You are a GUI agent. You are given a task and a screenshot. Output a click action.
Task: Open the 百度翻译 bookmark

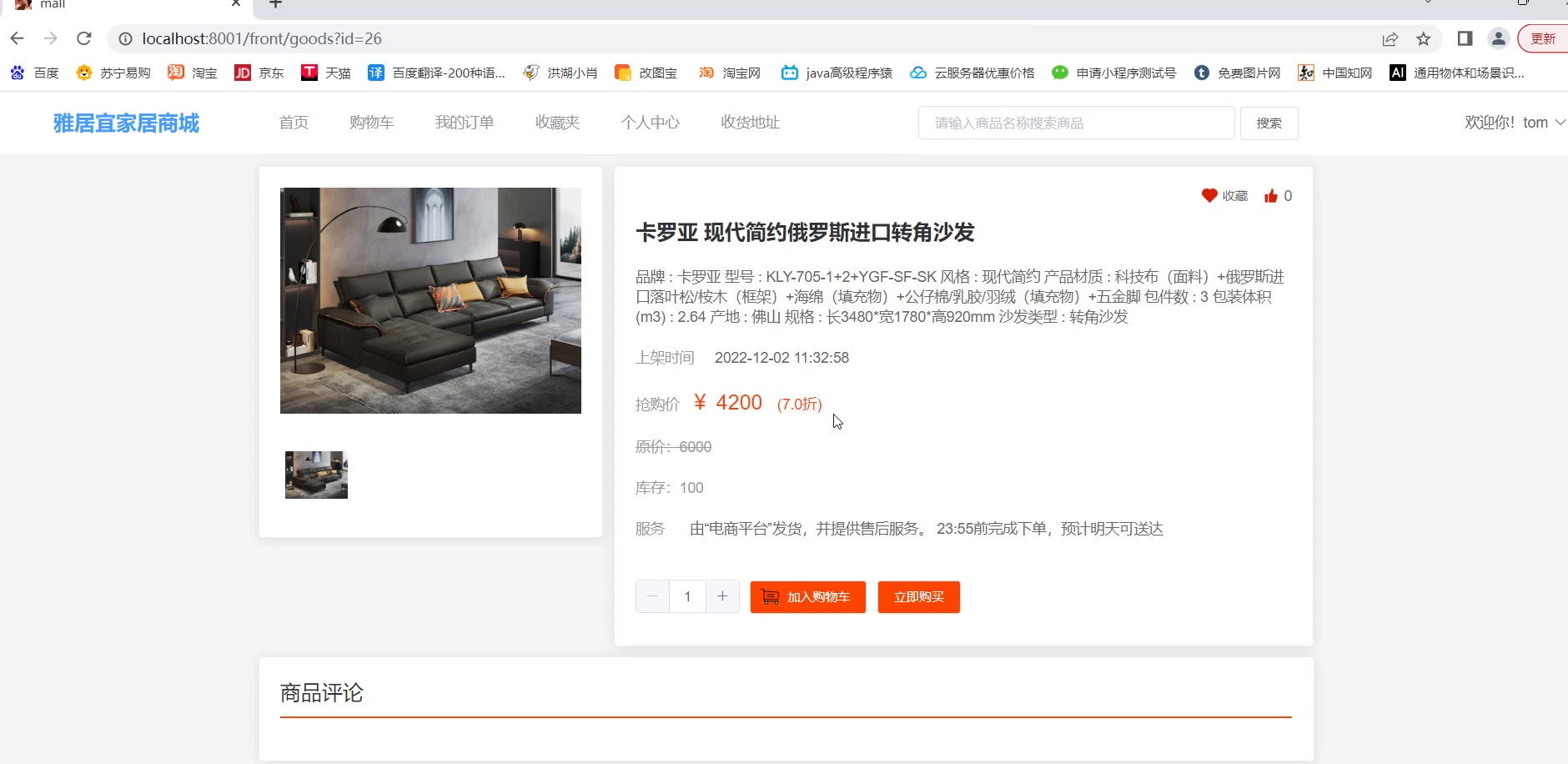point(436,73)
